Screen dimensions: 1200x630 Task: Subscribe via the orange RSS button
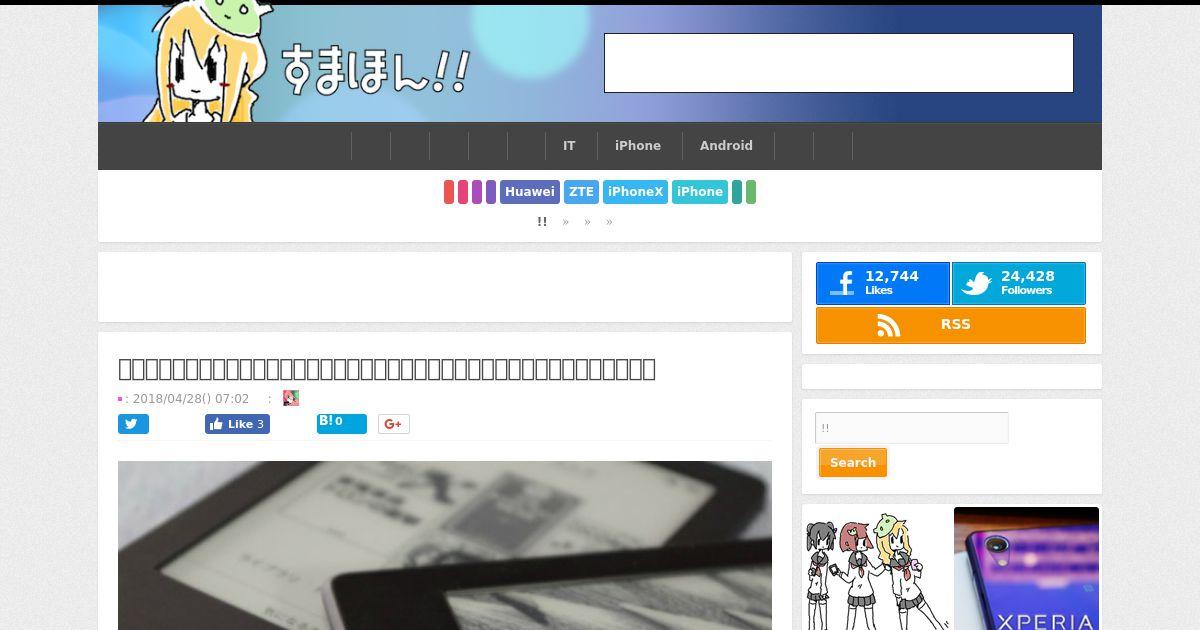click(x=951, y=325)
